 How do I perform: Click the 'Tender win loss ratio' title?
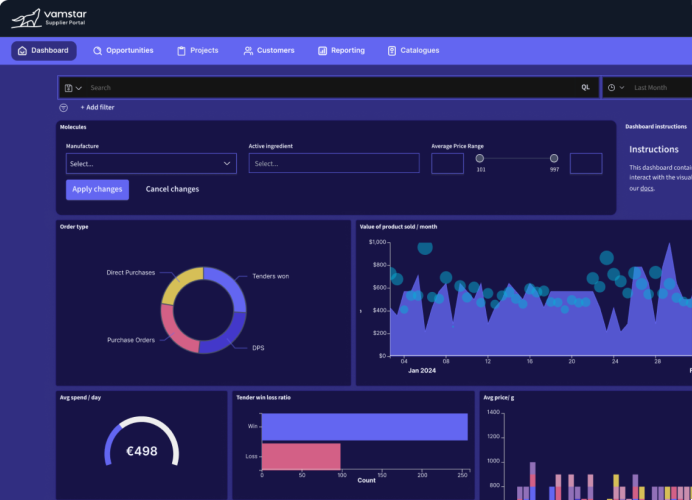coord(263,398)
